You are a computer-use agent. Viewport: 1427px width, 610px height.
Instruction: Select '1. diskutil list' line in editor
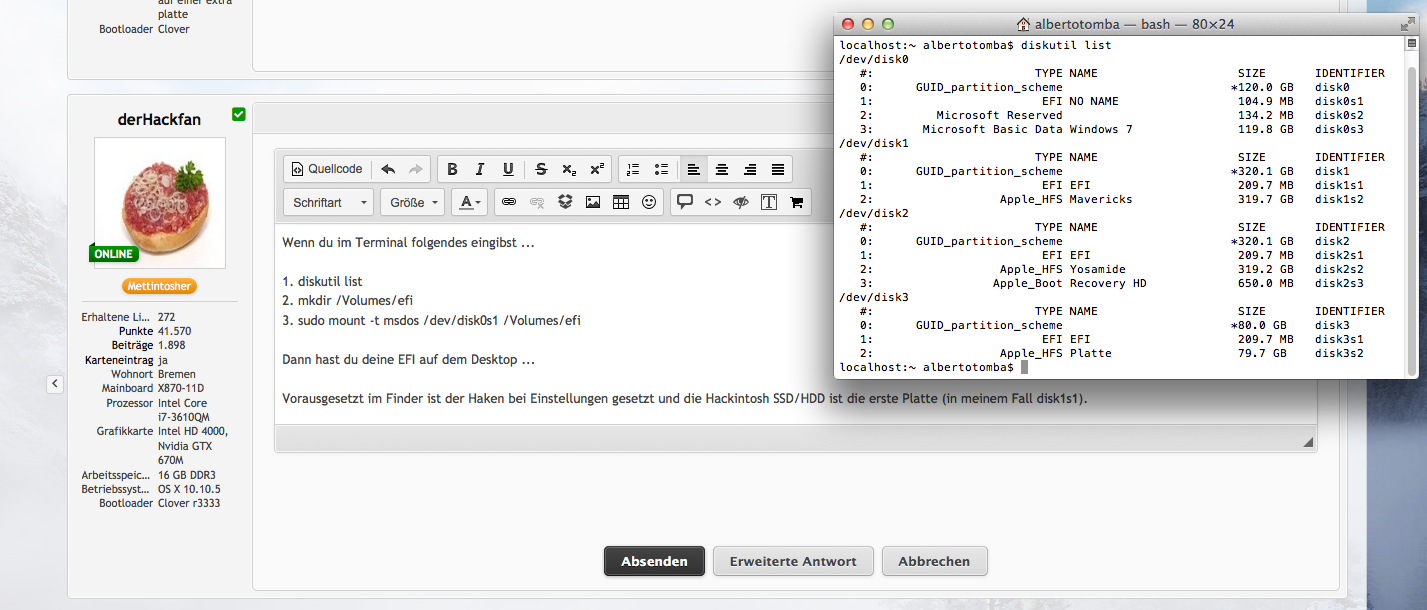click(x=322, y=282)
